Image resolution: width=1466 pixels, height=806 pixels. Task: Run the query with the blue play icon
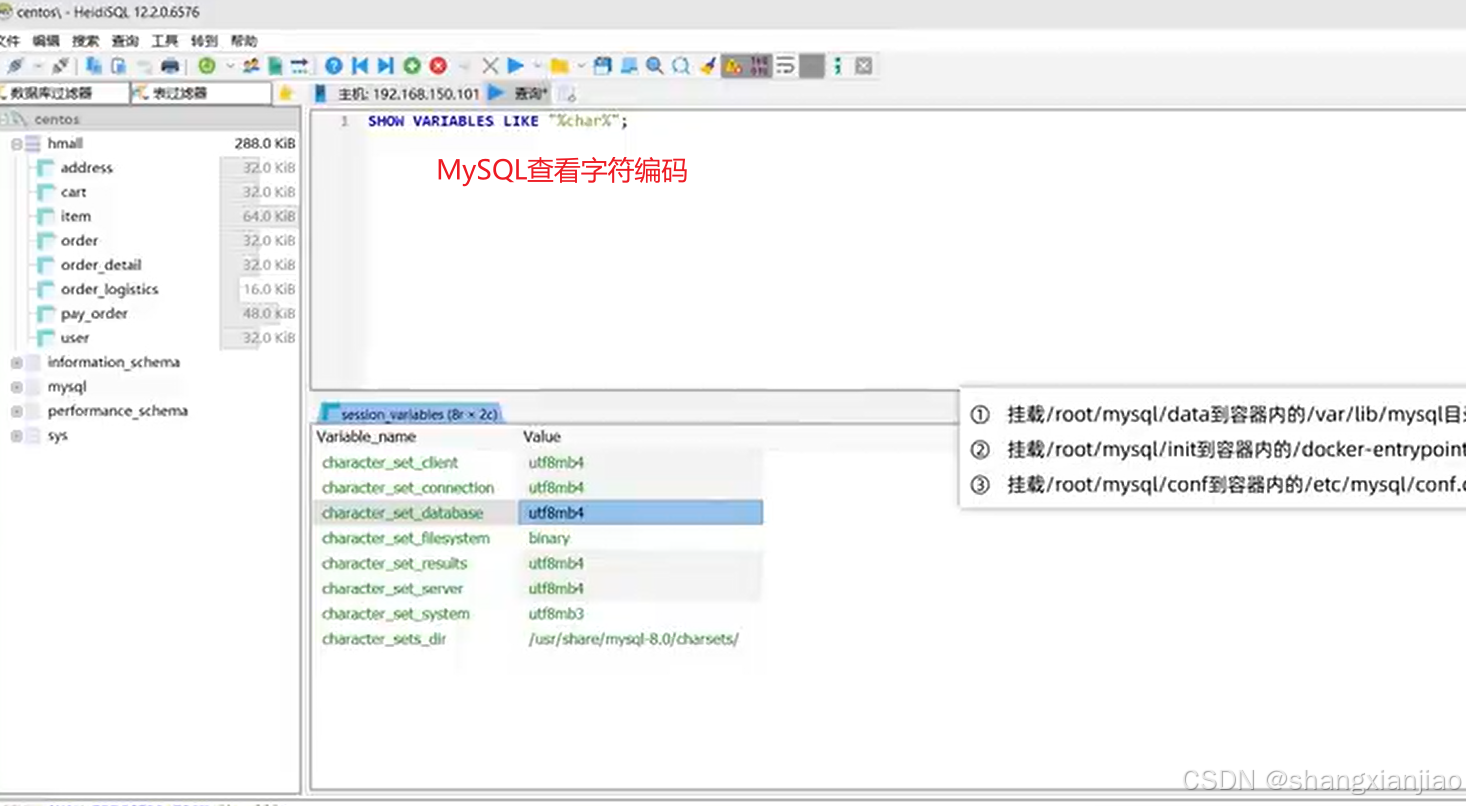pos(515,65)
